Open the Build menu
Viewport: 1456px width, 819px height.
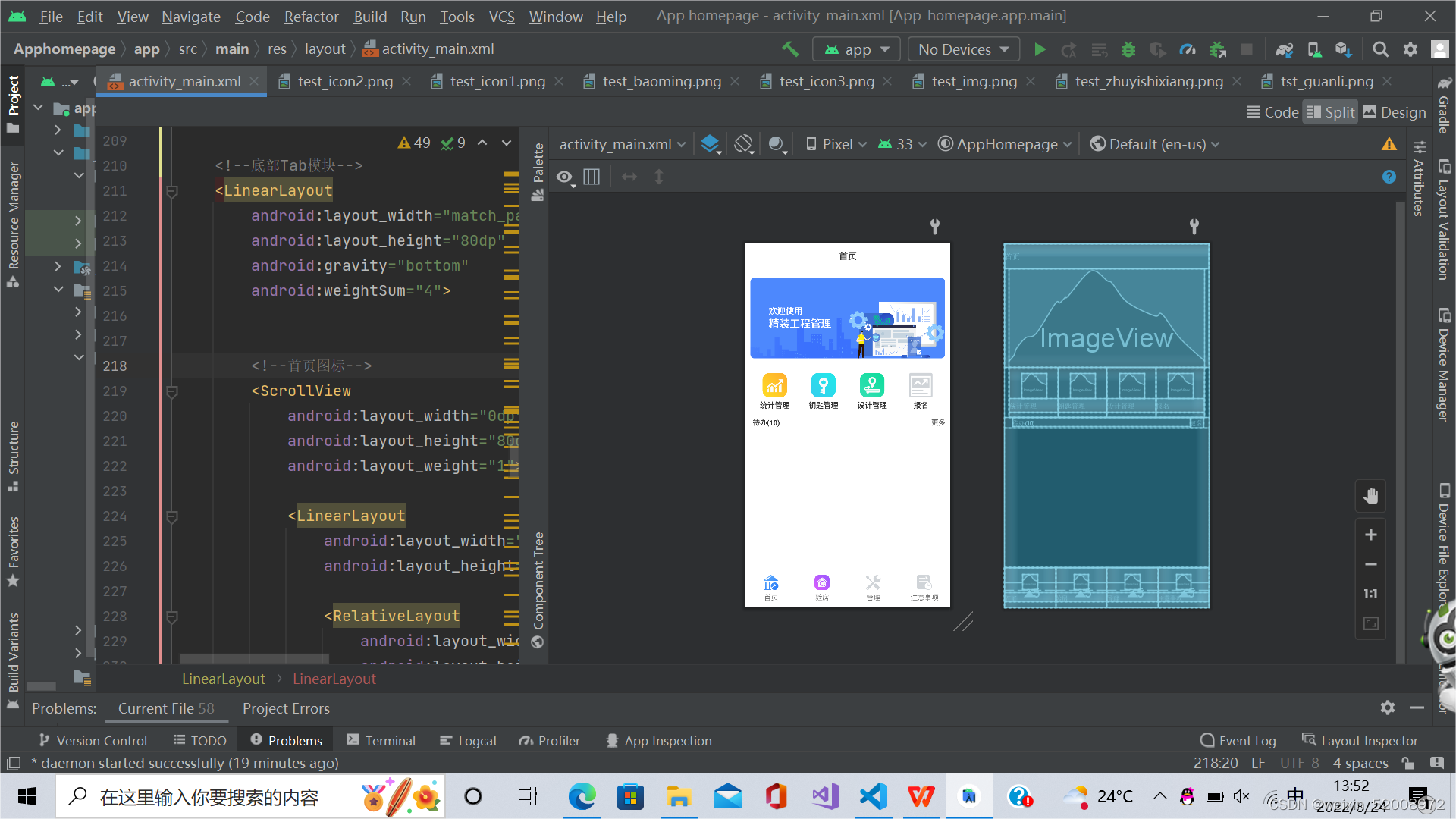point(370,16)
